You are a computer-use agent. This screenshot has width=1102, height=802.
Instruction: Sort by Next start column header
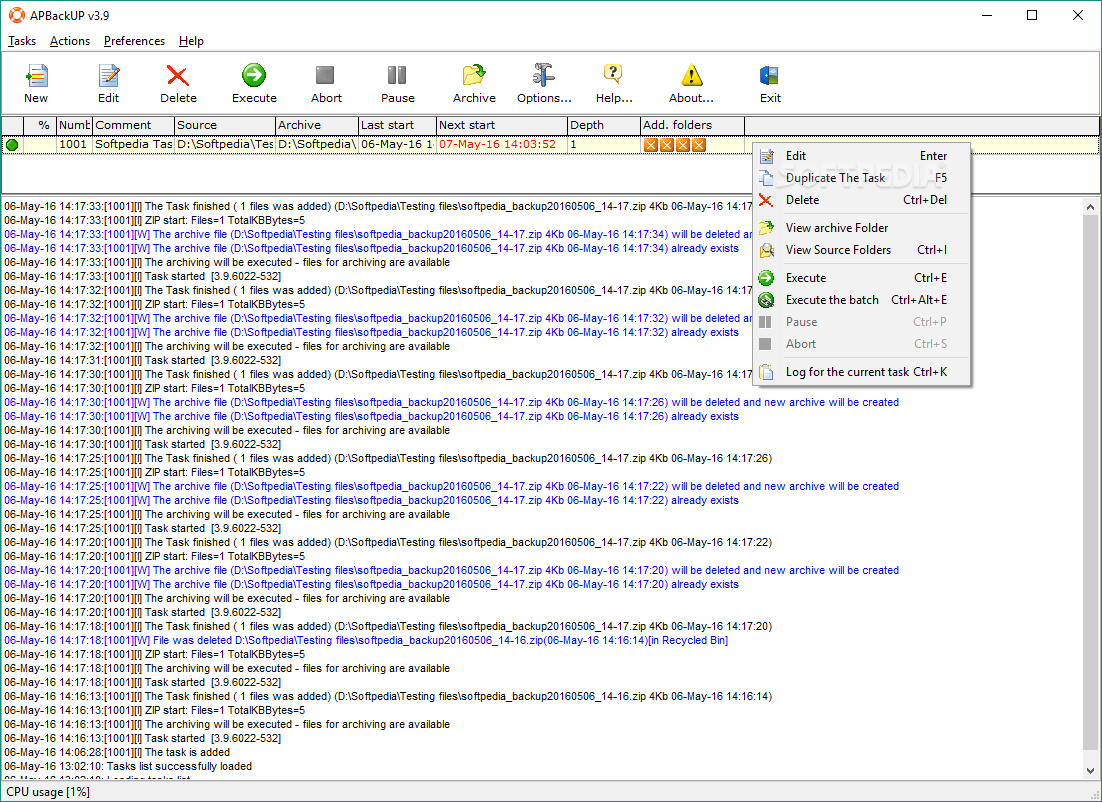(502, 125)
